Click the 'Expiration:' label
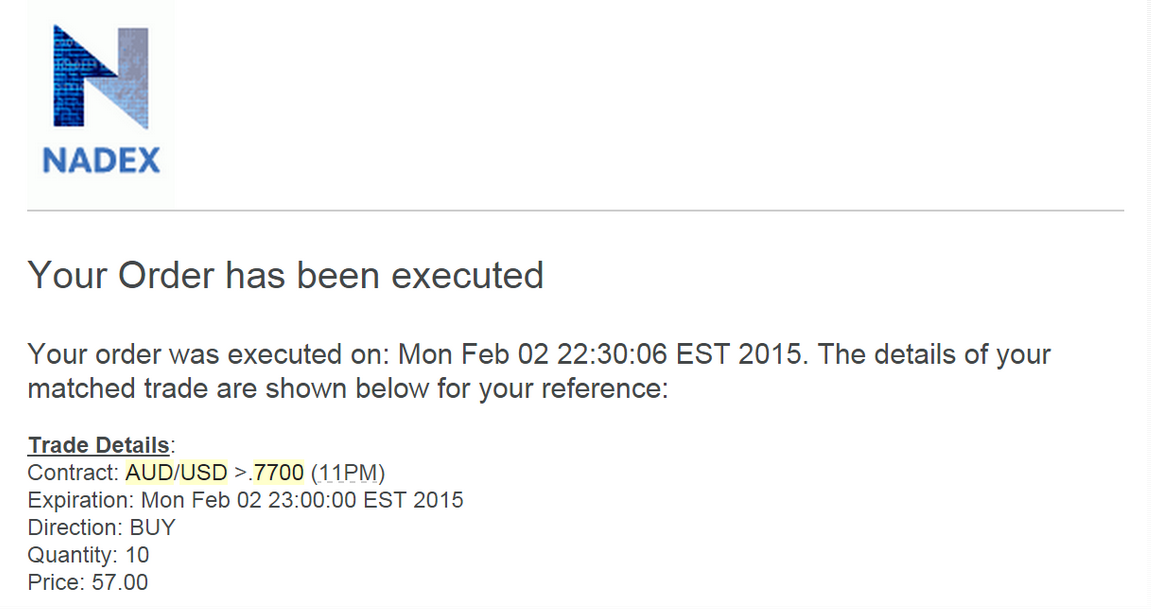Image resolution: width=1151 pixels, height=610 pixels. point(81,501)
